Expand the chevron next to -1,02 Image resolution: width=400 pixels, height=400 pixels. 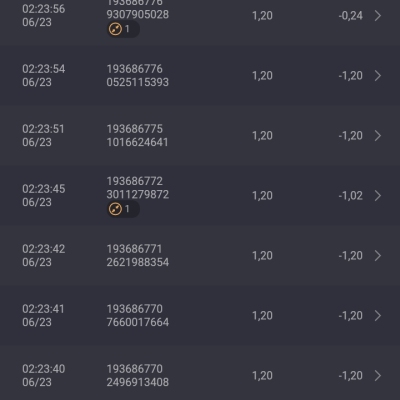[x=378, y=196]
